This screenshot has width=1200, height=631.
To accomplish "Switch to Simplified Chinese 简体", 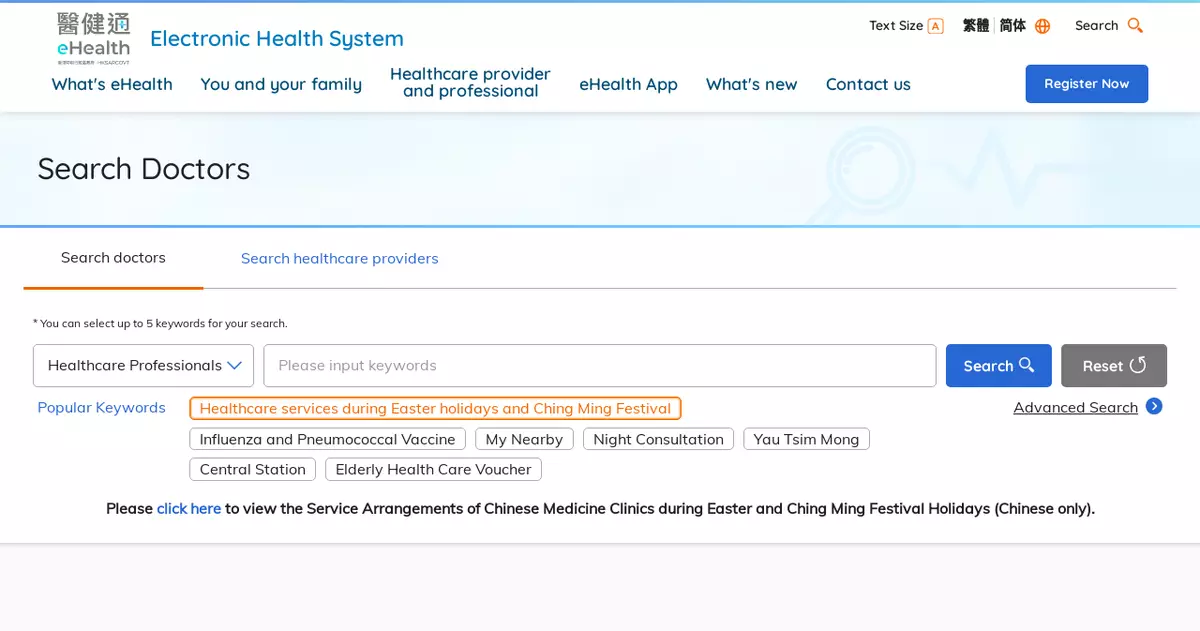I will pyautogui.click(x=1012, y=26).
